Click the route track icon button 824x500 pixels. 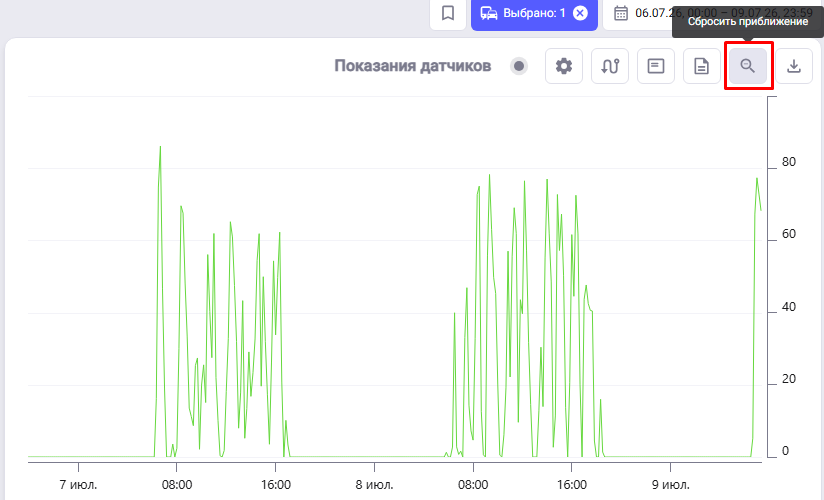pyautogui.click(x=610, y=66)
